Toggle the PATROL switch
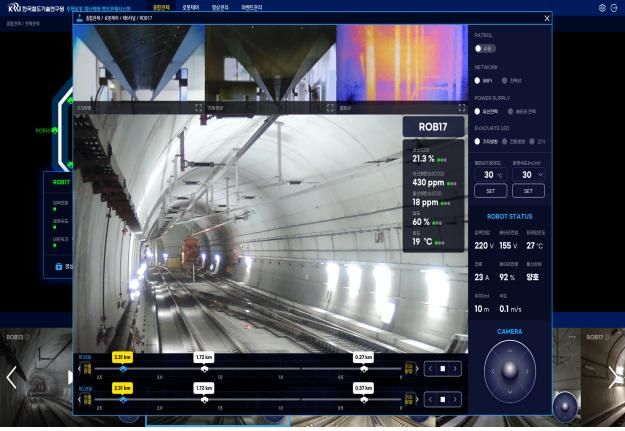The height and width of the screenshot is (431, 625). (x=484, y=47)
